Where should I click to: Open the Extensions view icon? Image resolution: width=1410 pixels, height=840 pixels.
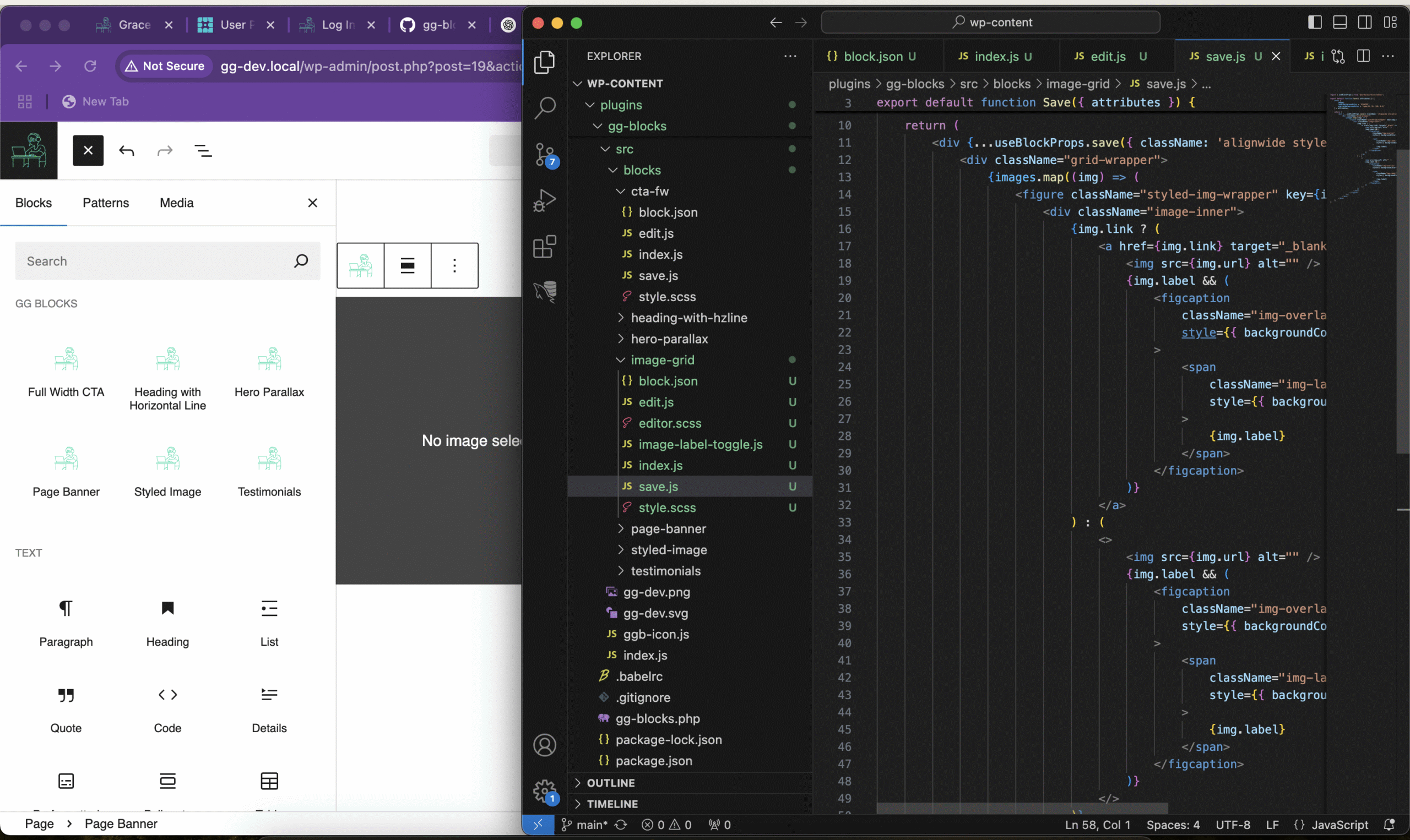point(545,247)
